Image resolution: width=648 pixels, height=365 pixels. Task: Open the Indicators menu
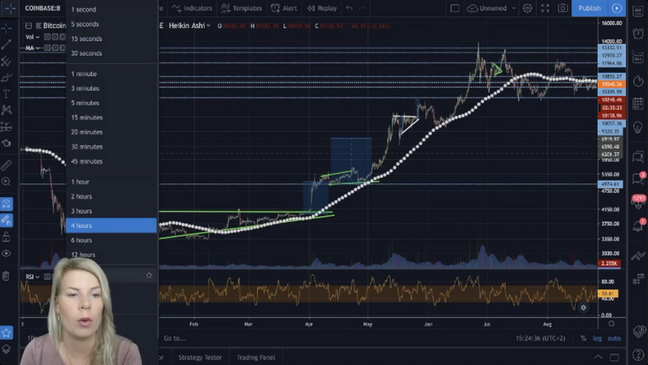(x=192, y=8)
